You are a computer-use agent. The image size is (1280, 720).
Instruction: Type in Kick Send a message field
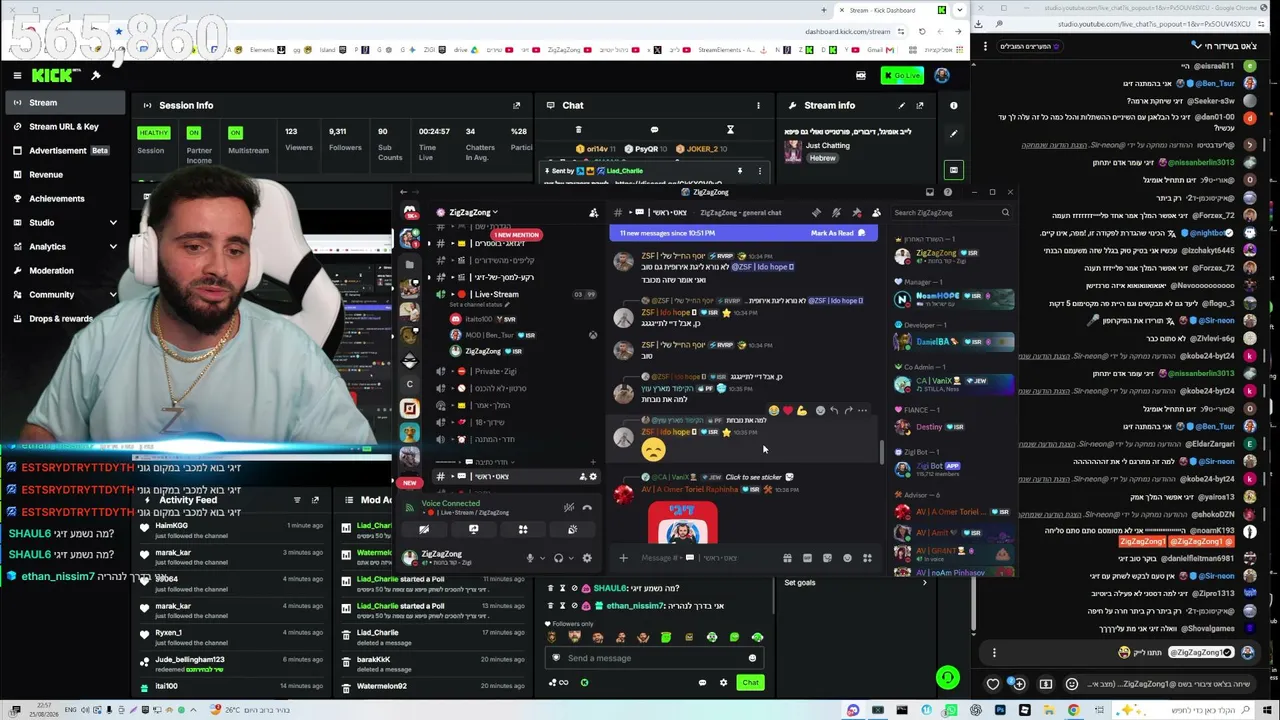coord(655,658)
